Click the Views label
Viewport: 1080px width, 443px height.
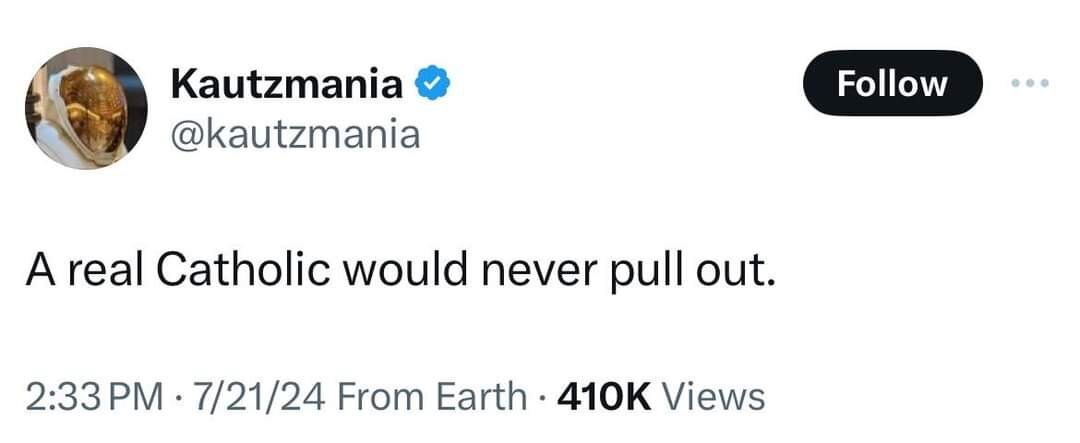click(x=715, y=397)
